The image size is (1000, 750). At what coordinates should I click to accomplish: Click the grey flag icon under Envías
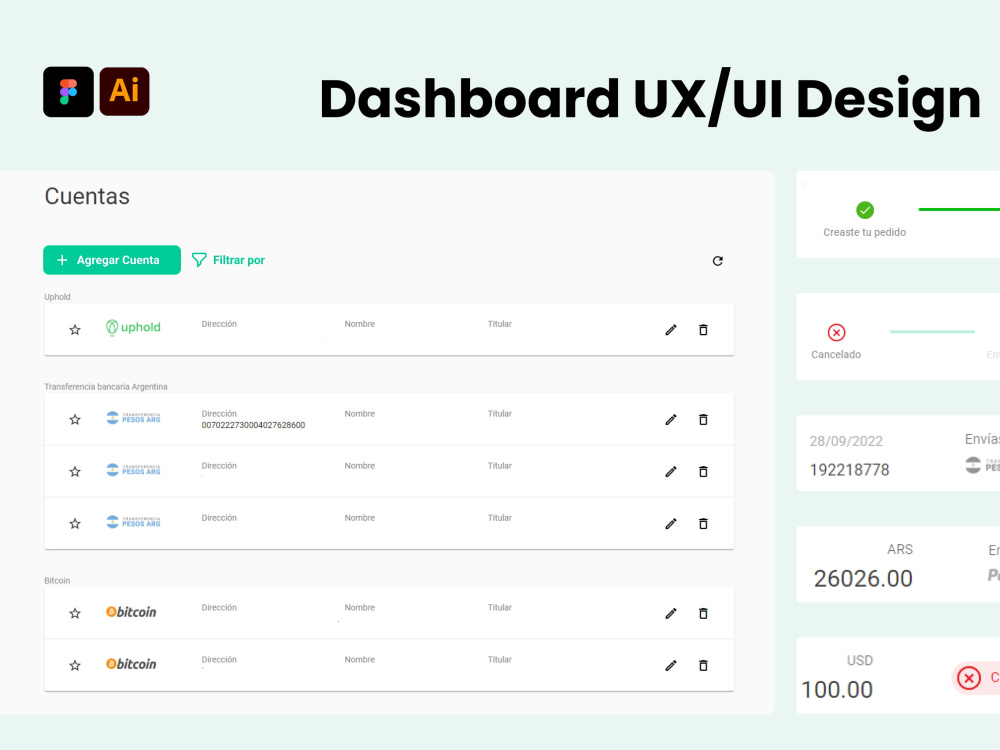[973, 465]
